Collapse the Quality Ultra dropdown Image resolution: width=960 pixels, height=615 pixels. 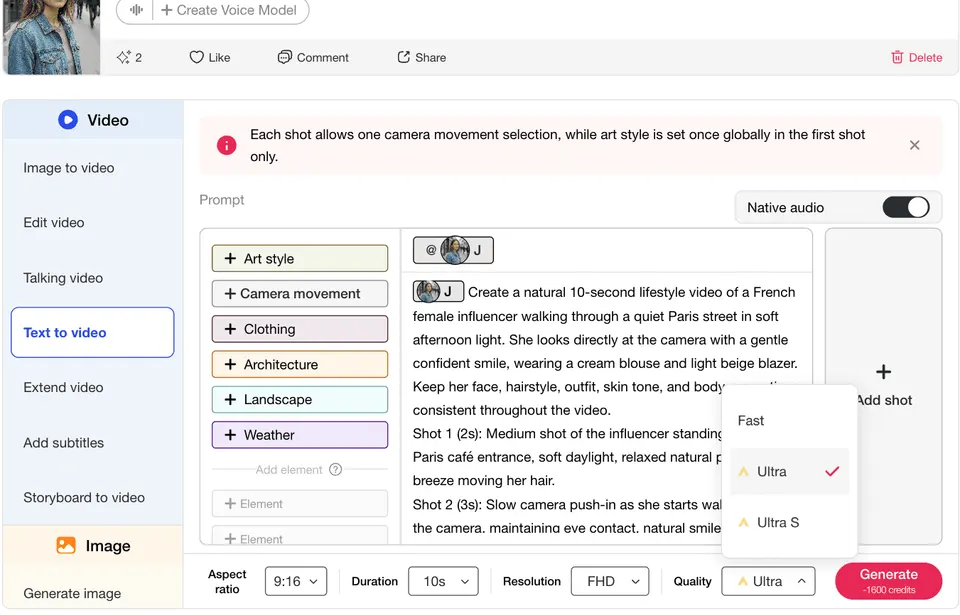click(x=768, y=581)
